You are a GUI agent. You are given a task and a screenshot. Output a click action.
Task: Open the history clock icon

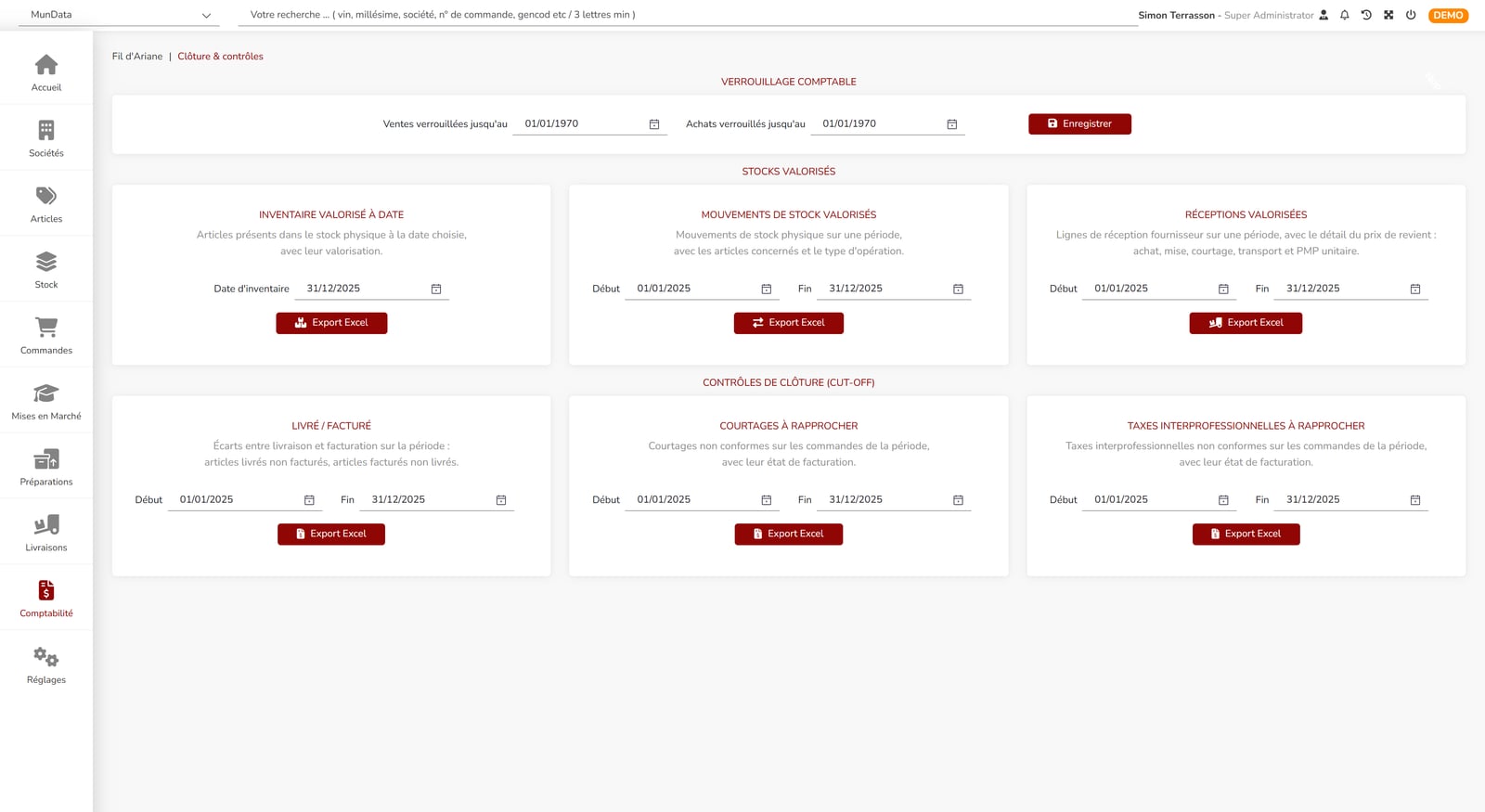[1366, 15]
